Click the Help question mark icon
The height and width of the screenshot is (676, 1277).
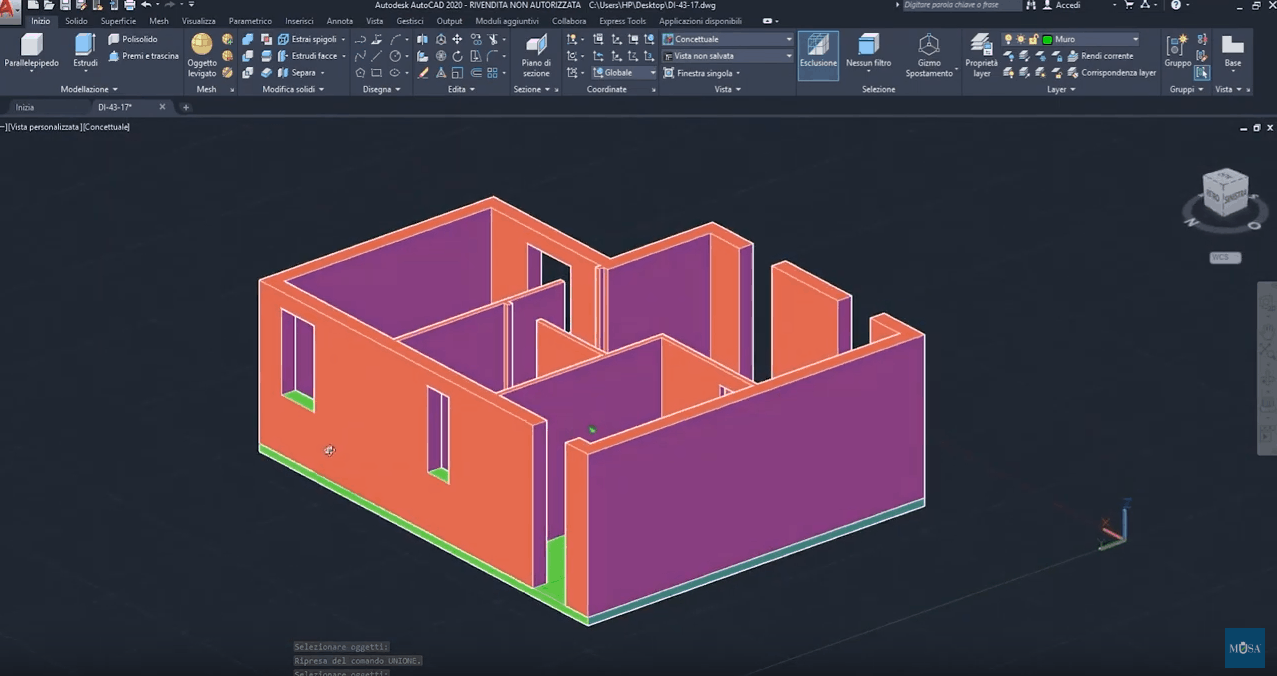click(x=1176, y=5)
